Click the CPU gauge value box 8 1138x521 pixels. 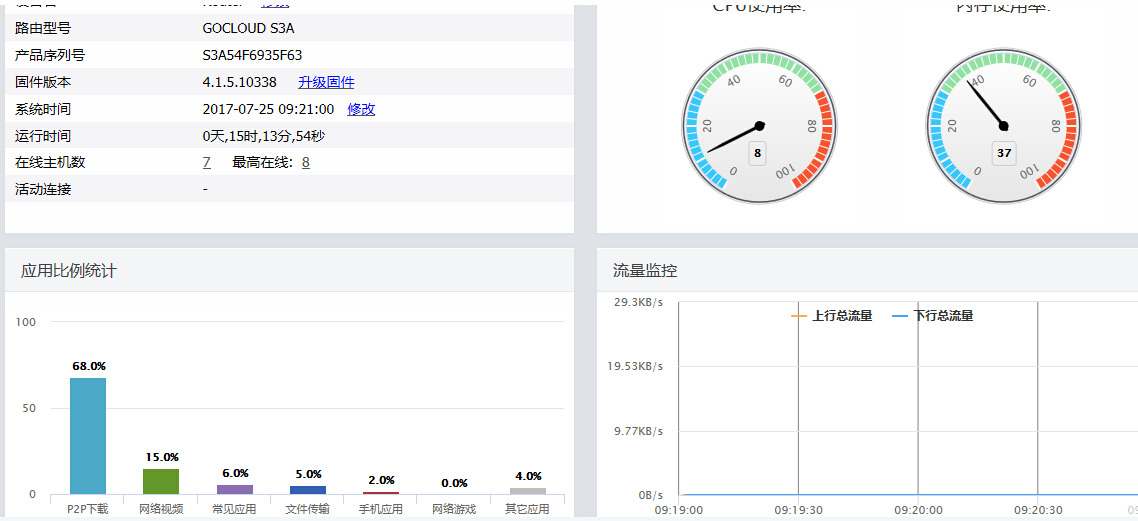click(x=757, y=154)
